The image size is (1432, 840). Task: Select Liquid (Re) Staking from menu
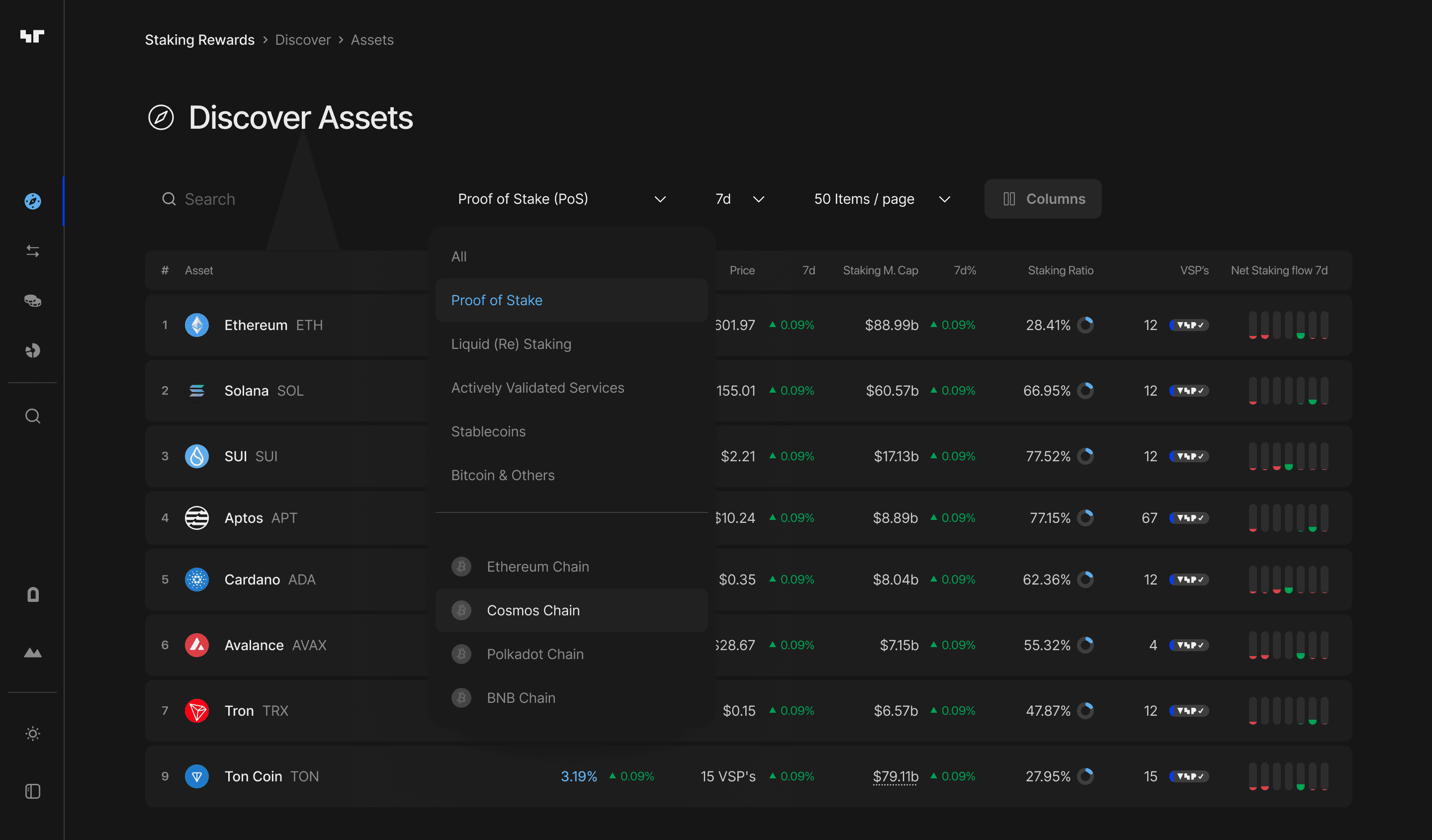511,343
